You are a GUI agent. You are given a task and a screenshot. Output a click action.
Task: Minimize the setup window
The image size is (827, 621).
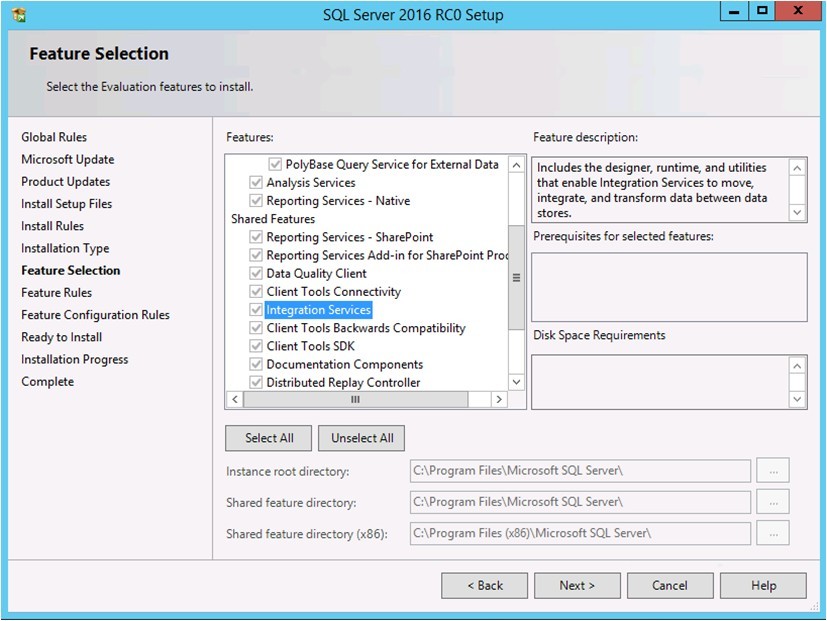[734, 11]
